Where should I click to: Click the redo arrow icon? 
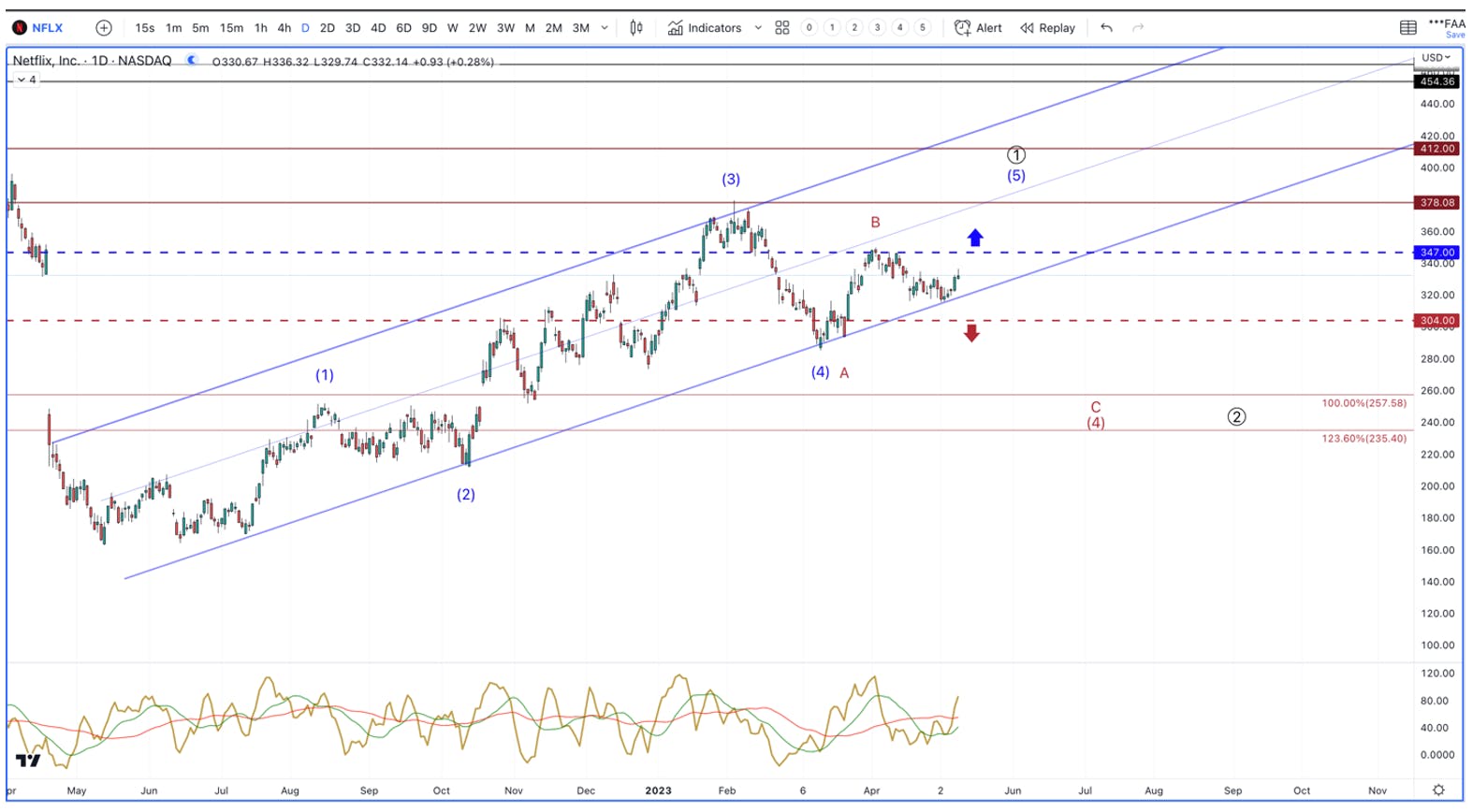coord(1138,28)
